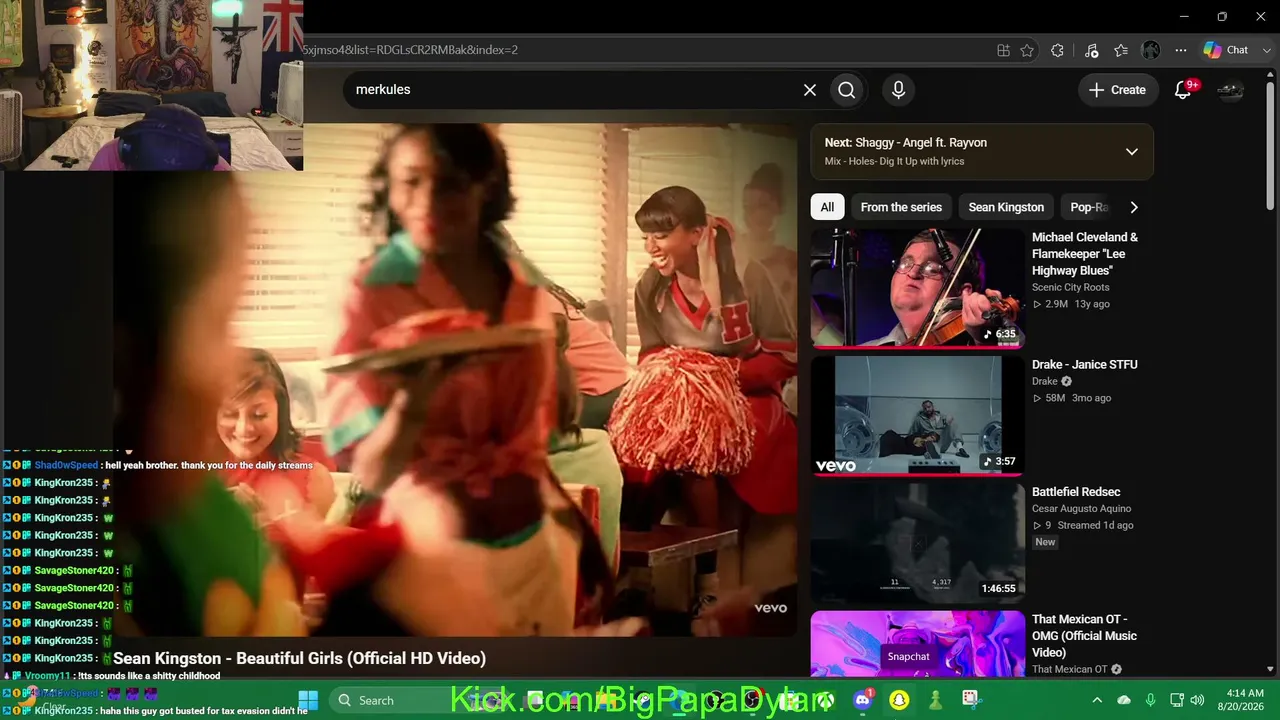This screenshot has width=1280, height=720.
Task: Open the YouTube account avatar menu
Action: pos(1230,90)
